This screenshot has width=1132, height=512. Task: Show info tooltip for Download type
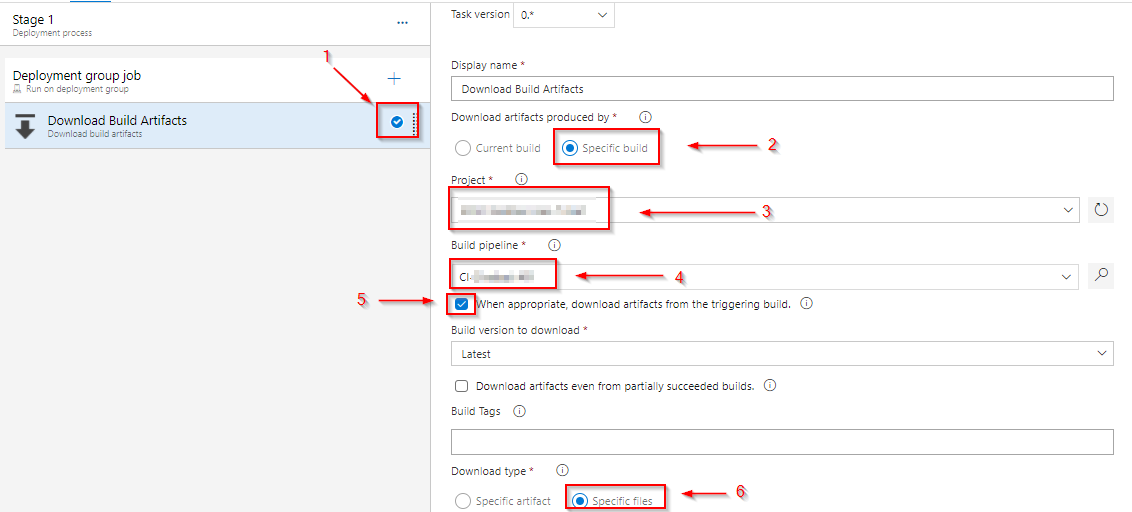[x=562, y=470]
